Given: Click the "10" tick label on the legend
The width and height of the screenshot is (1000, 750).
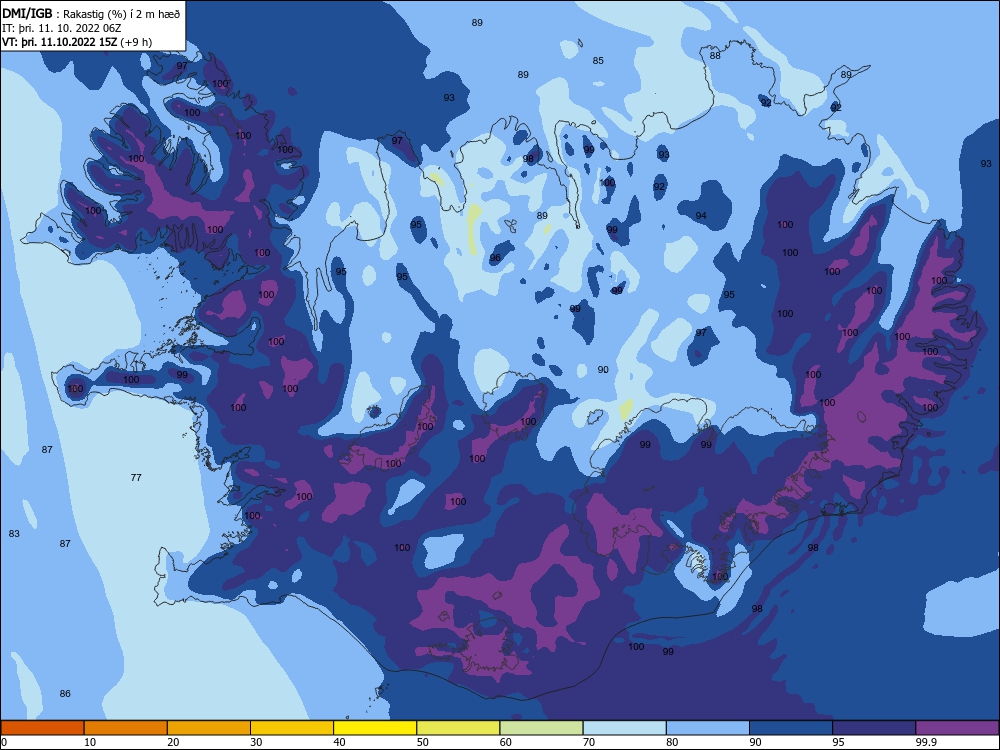Looking at the screenshot, I should tap(89, 742).
